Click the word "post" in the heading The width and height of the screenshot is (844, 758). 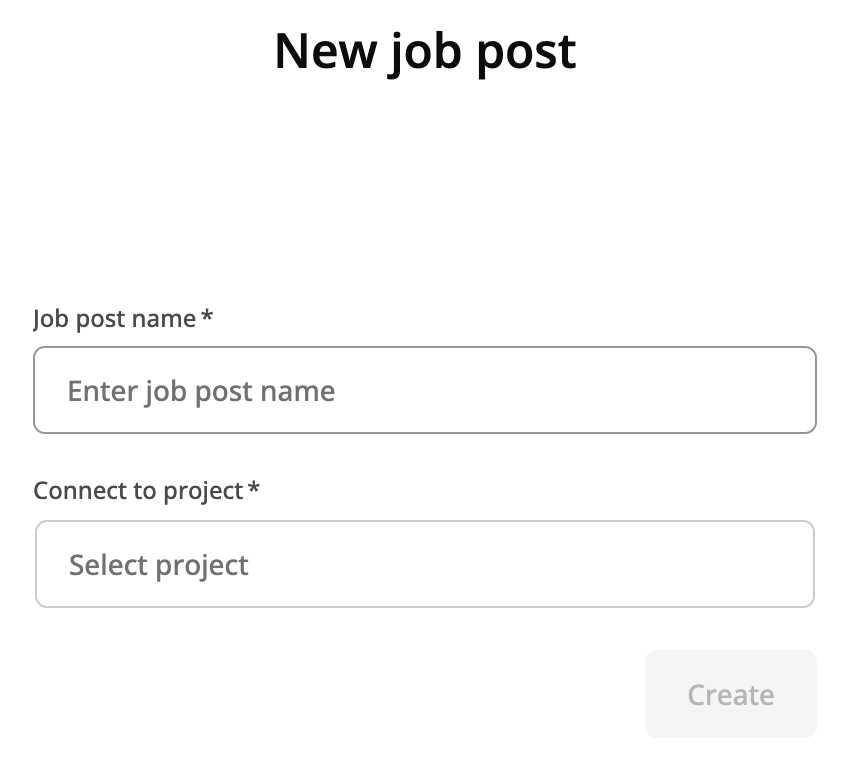[x=525, y=52]
